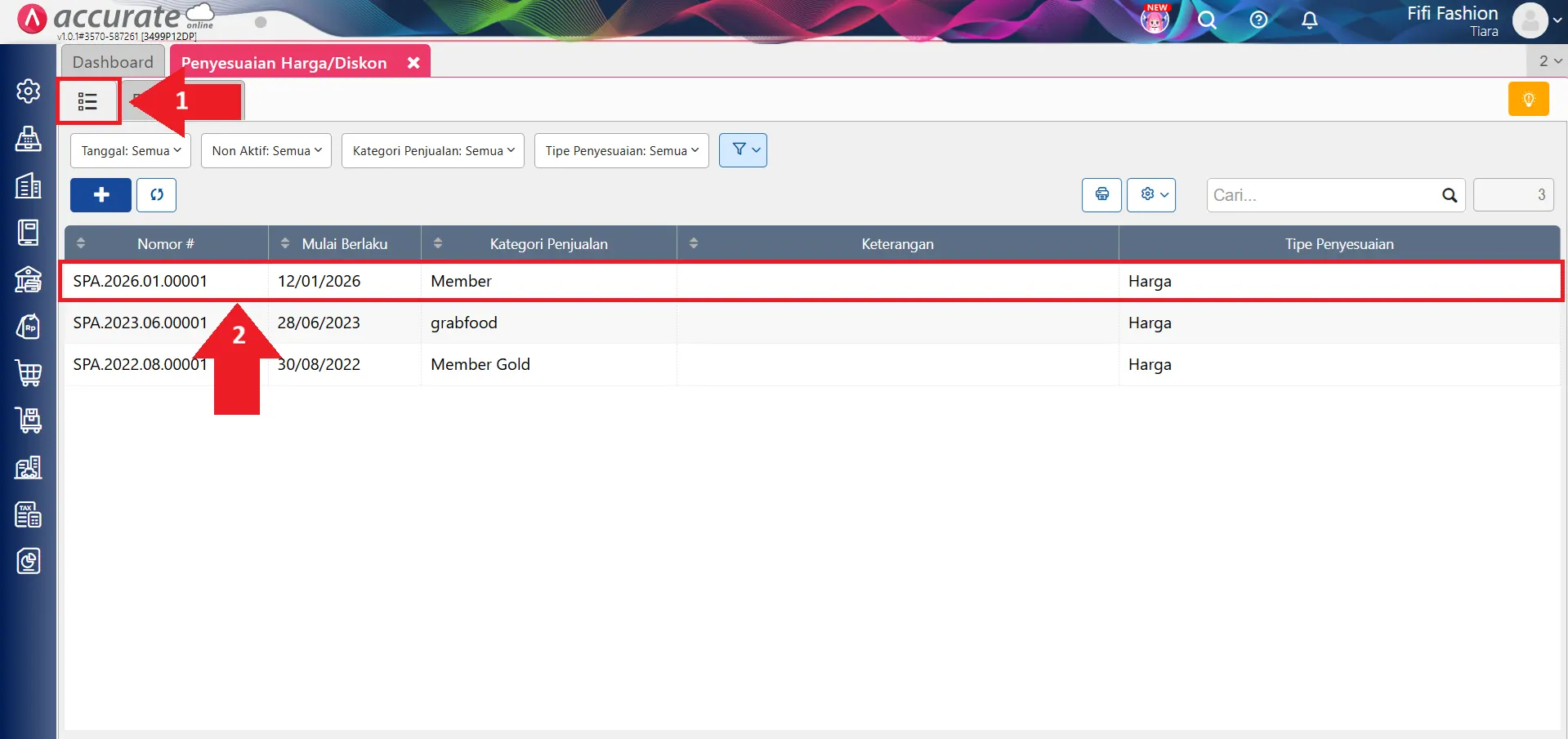Close the Penyesuaian Harga/Diskon tab
The height and width of the screenshot is (739, 1568).
(413, 63)
